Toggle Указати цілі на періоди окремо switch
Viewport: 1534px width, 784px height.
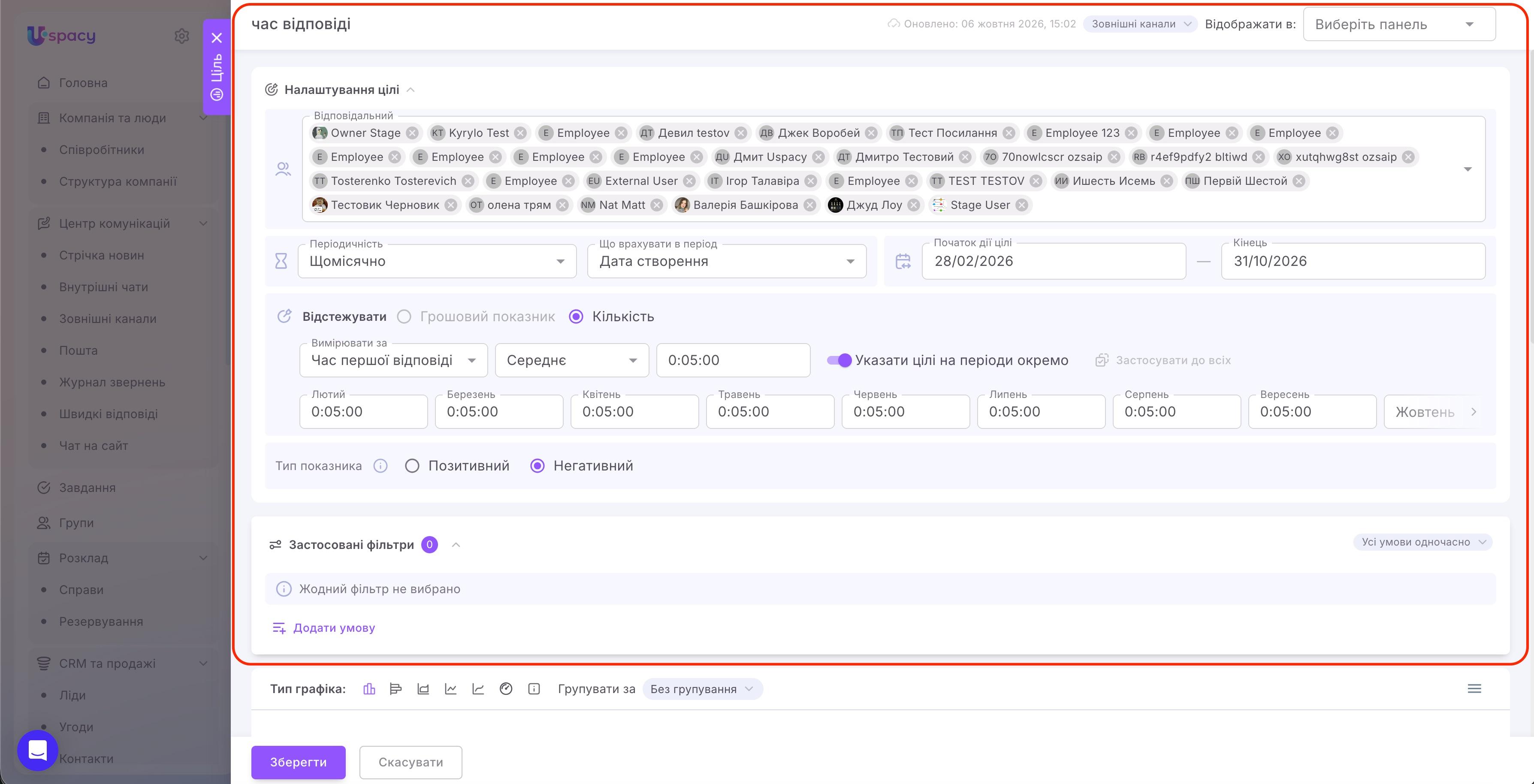coord(839,360)
